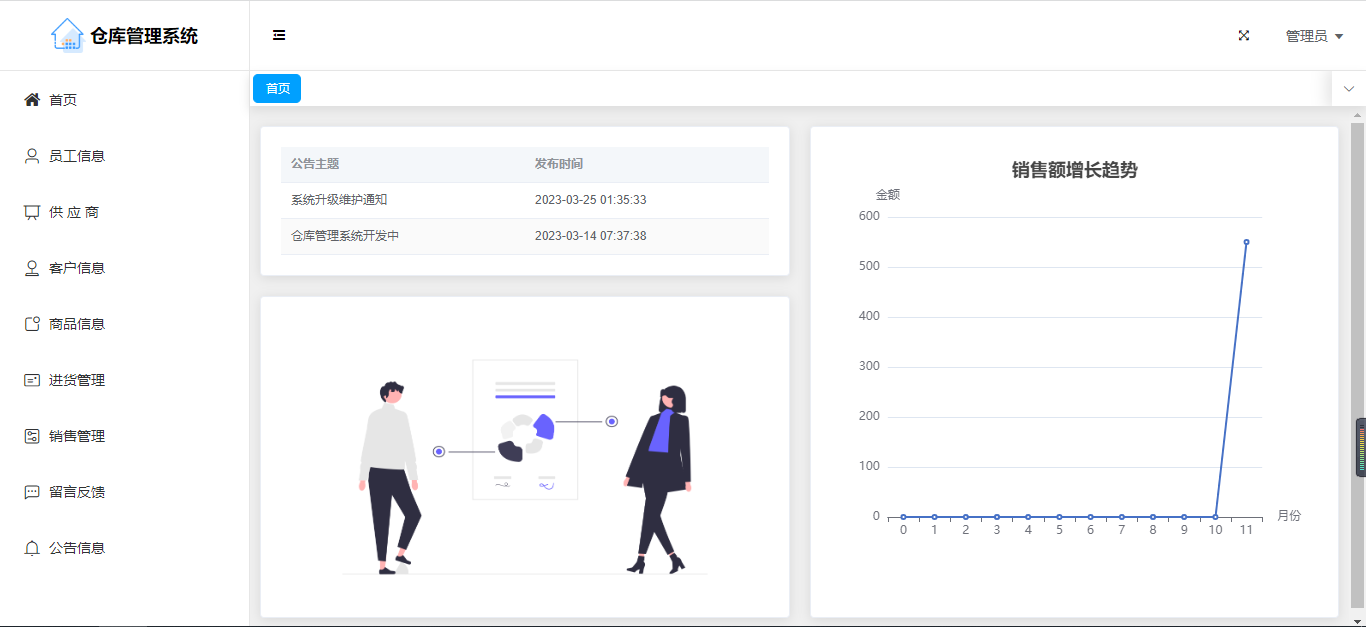Click the chart title 销售额增长趋势
Image resolution: width=1366 pixels, height=627 pixels.
pyautogui.click(x=1074, y=170)
